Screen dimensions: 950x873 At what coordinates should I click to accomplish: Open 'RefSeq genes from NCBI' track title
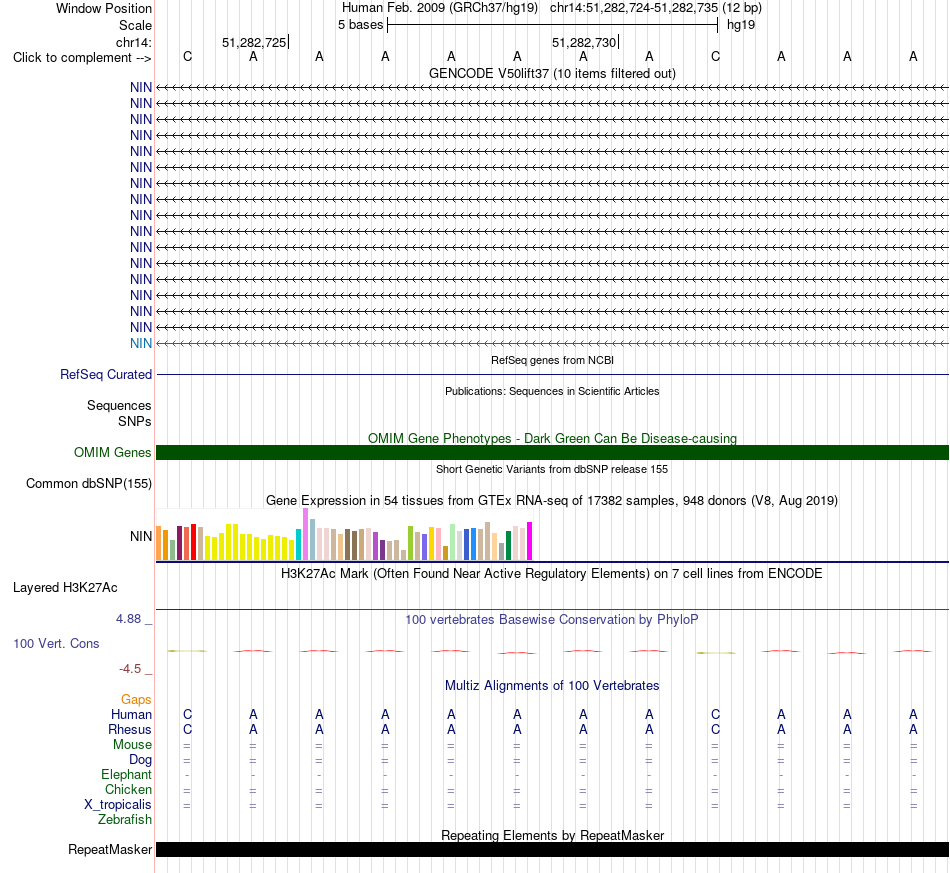click(x=552, y=360)
